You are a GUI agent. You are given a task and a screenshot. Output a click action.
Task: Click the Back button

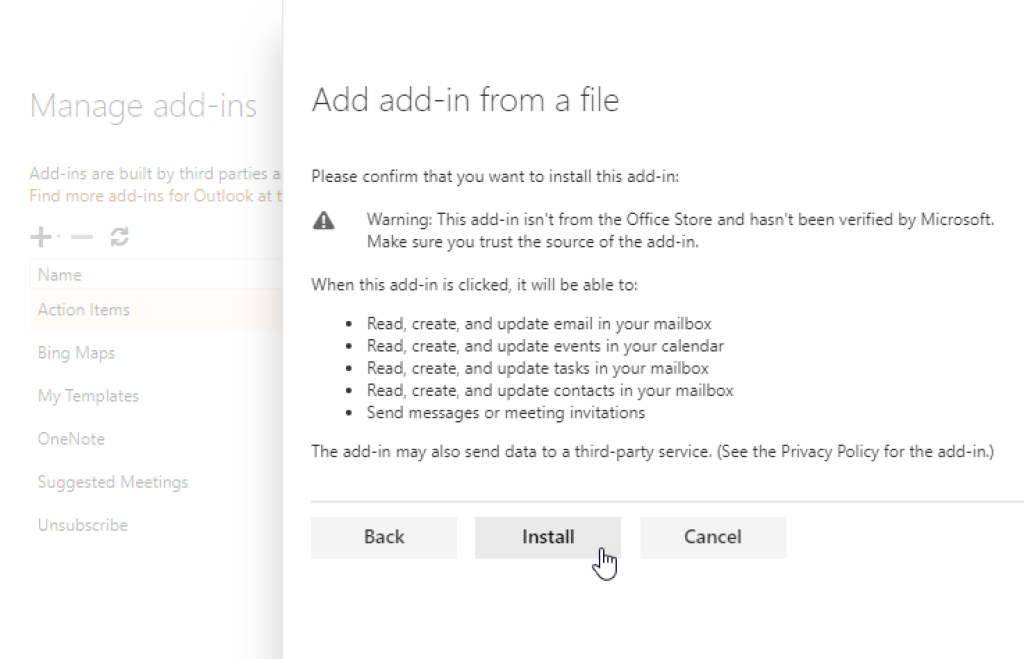click(383, 537)
